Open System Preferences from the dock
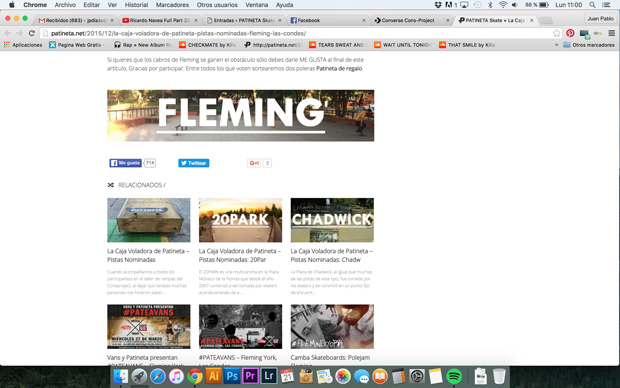Screen dimensions: 620x388 417,376
